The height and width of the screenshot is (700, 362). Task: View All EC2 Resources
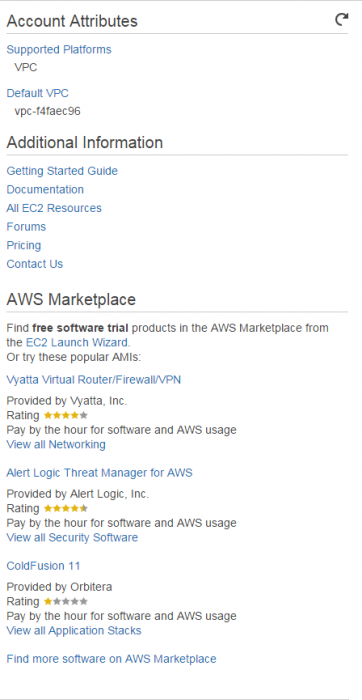54,208
